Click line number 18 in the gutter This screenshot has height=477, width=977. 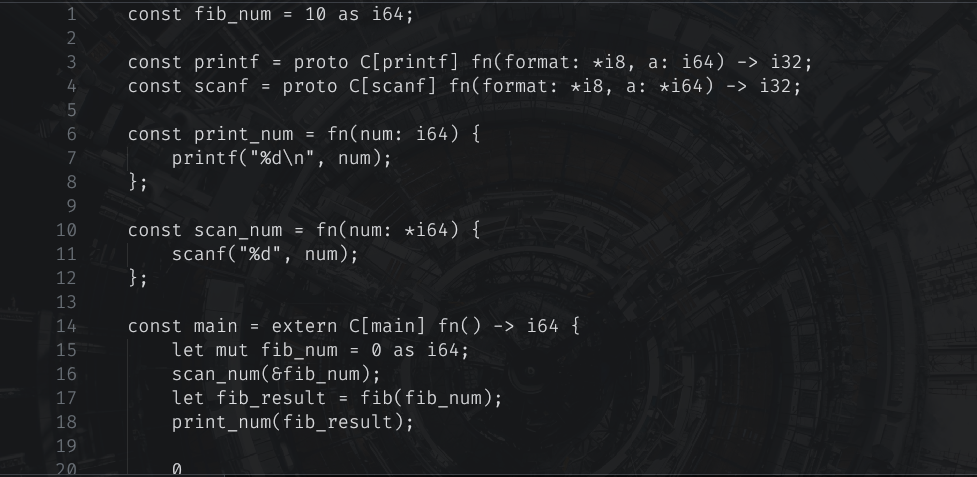click(66, 422)
